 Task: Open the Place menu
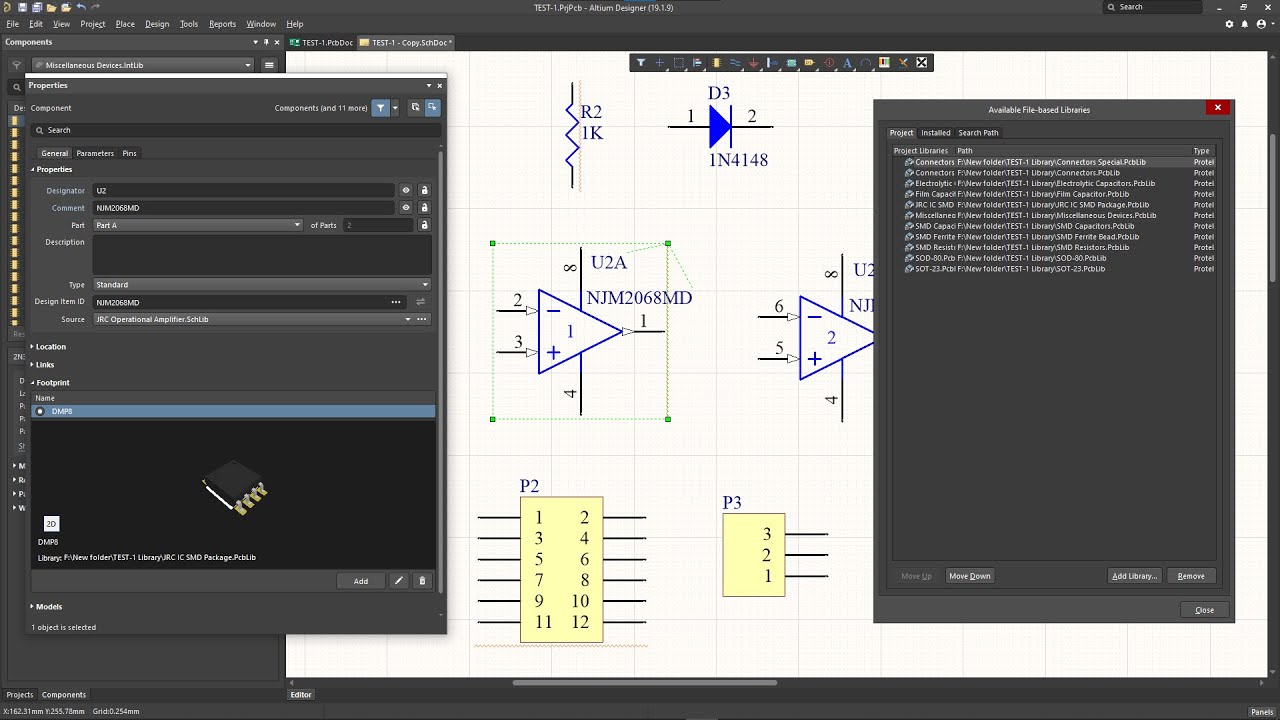pyautogui.click(x=125, y=24)
